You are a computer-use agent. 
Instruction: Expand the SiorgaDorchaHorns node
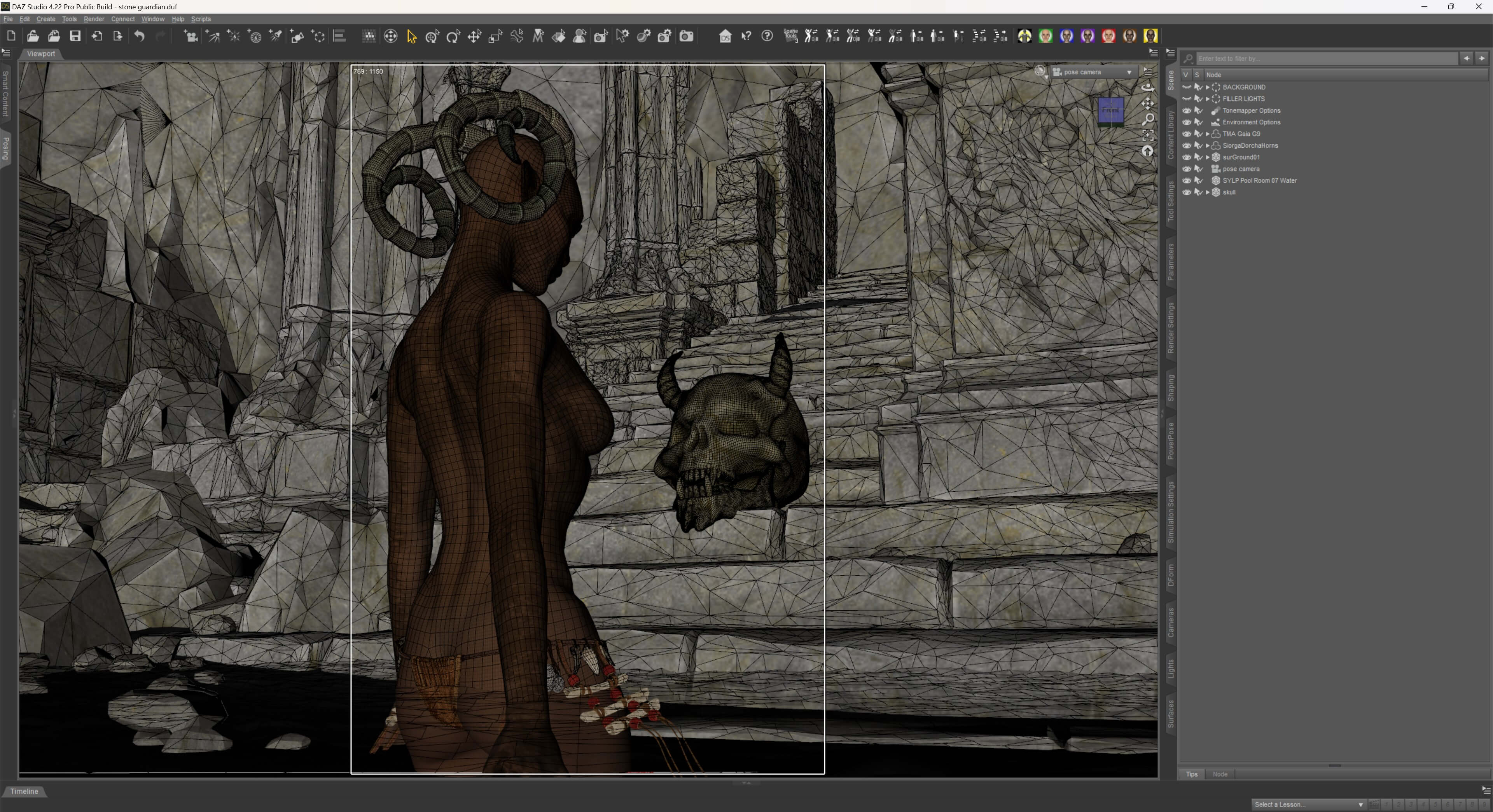(1208, 145)
